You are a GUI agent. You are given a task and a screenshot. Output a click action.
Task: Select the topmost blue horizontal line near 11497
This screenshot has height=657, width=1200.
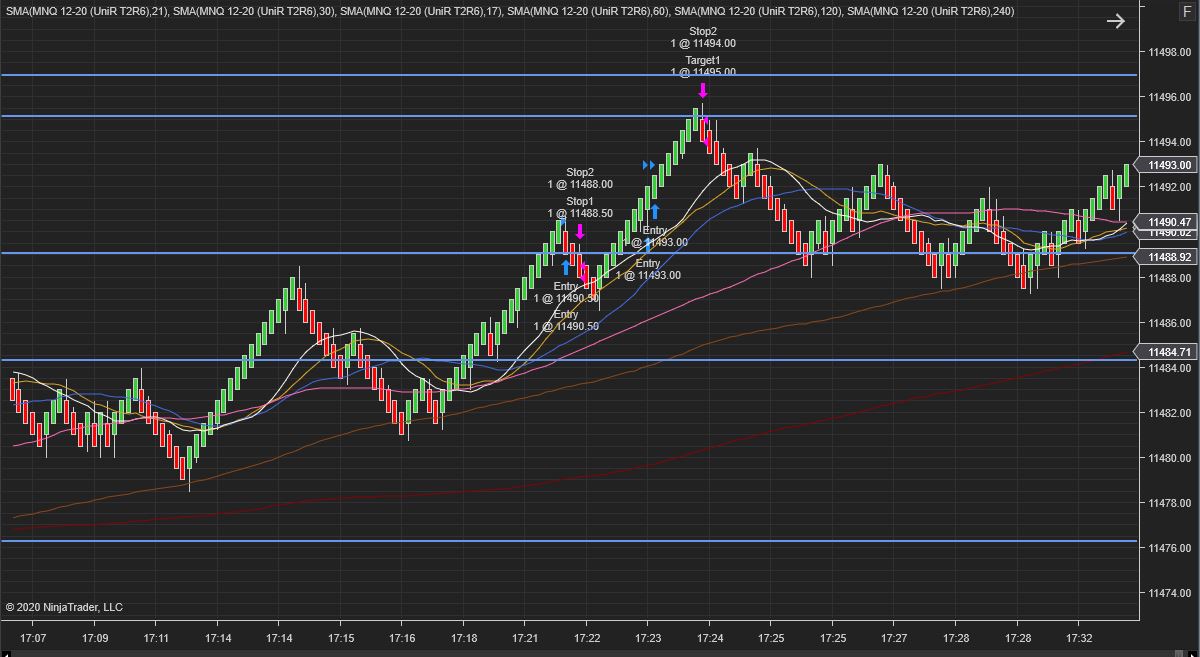point(569,75)
